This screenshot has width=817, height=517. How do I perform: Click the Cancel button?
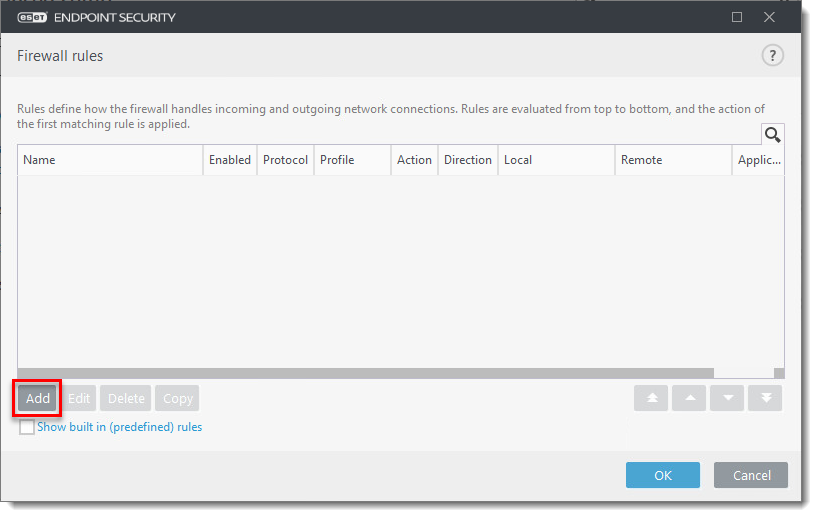tap(751, 475)
